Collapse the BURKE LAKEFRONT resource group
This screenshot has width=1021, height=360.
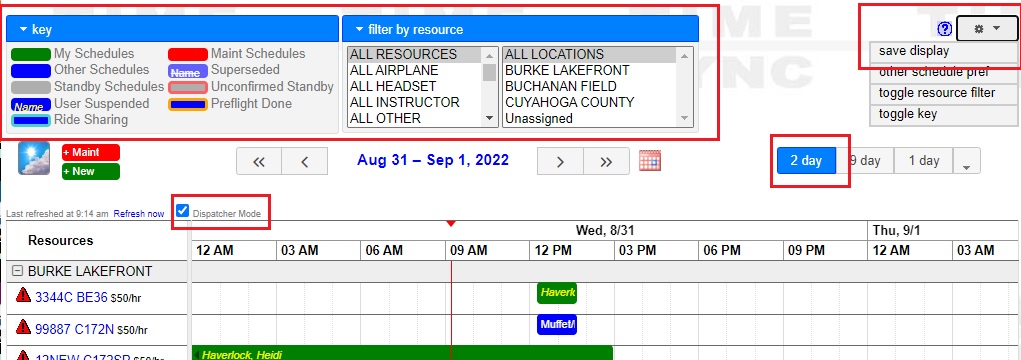tap(18, 271)
